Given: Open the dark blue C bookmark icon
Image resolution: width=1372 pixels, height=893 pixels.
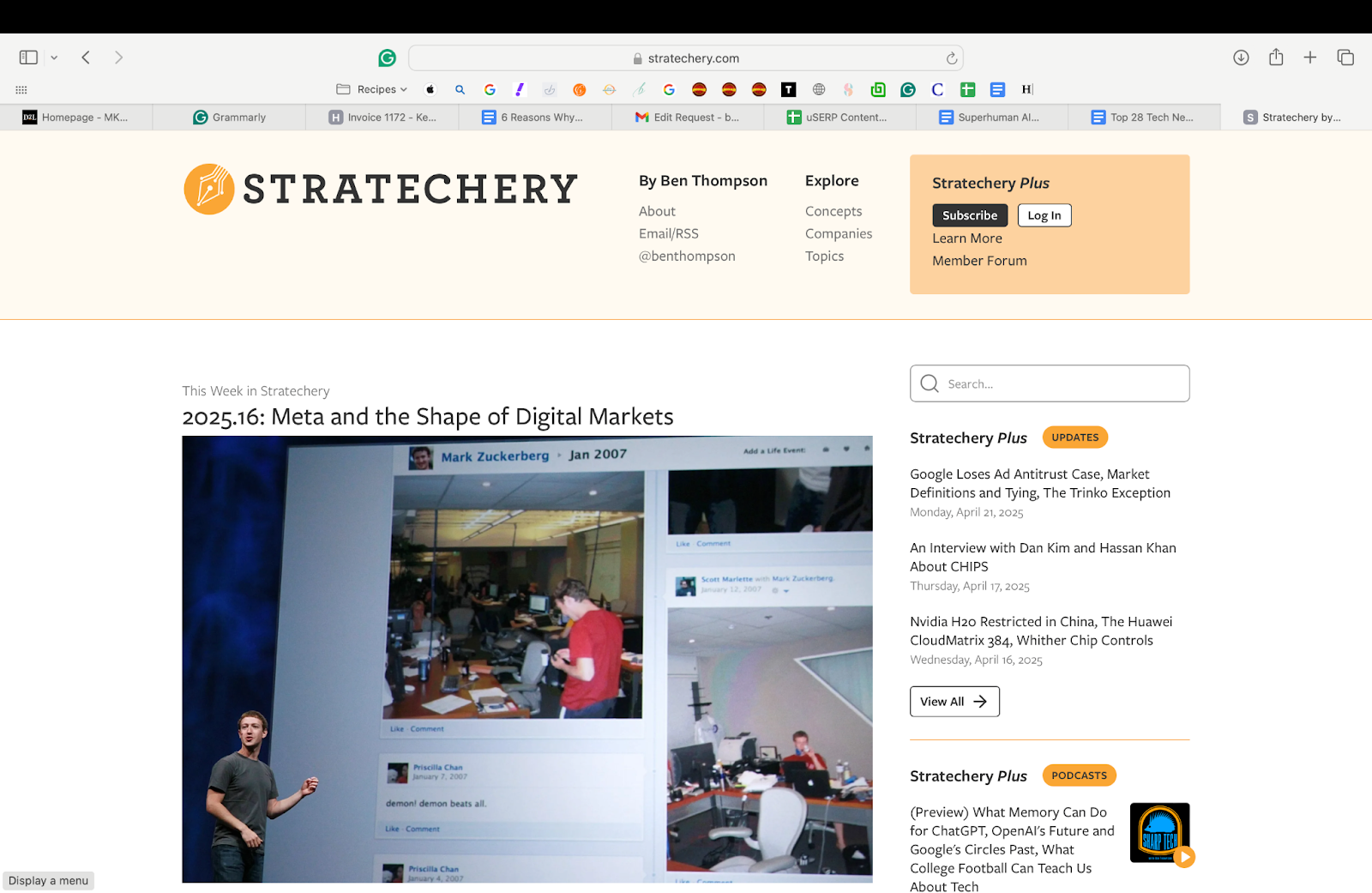Looking at the screenshot, I should pyautogui.click(x=937, y=89).
